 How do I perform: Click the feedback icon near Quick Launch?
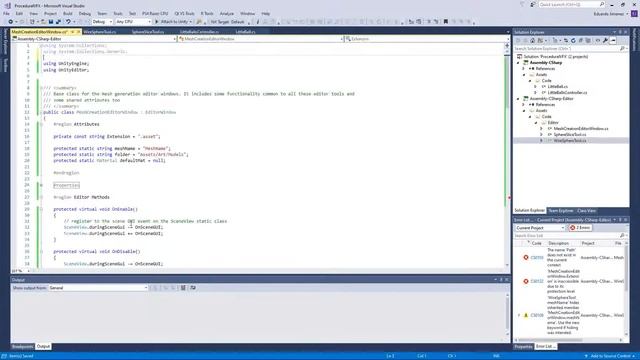(533, 4)
